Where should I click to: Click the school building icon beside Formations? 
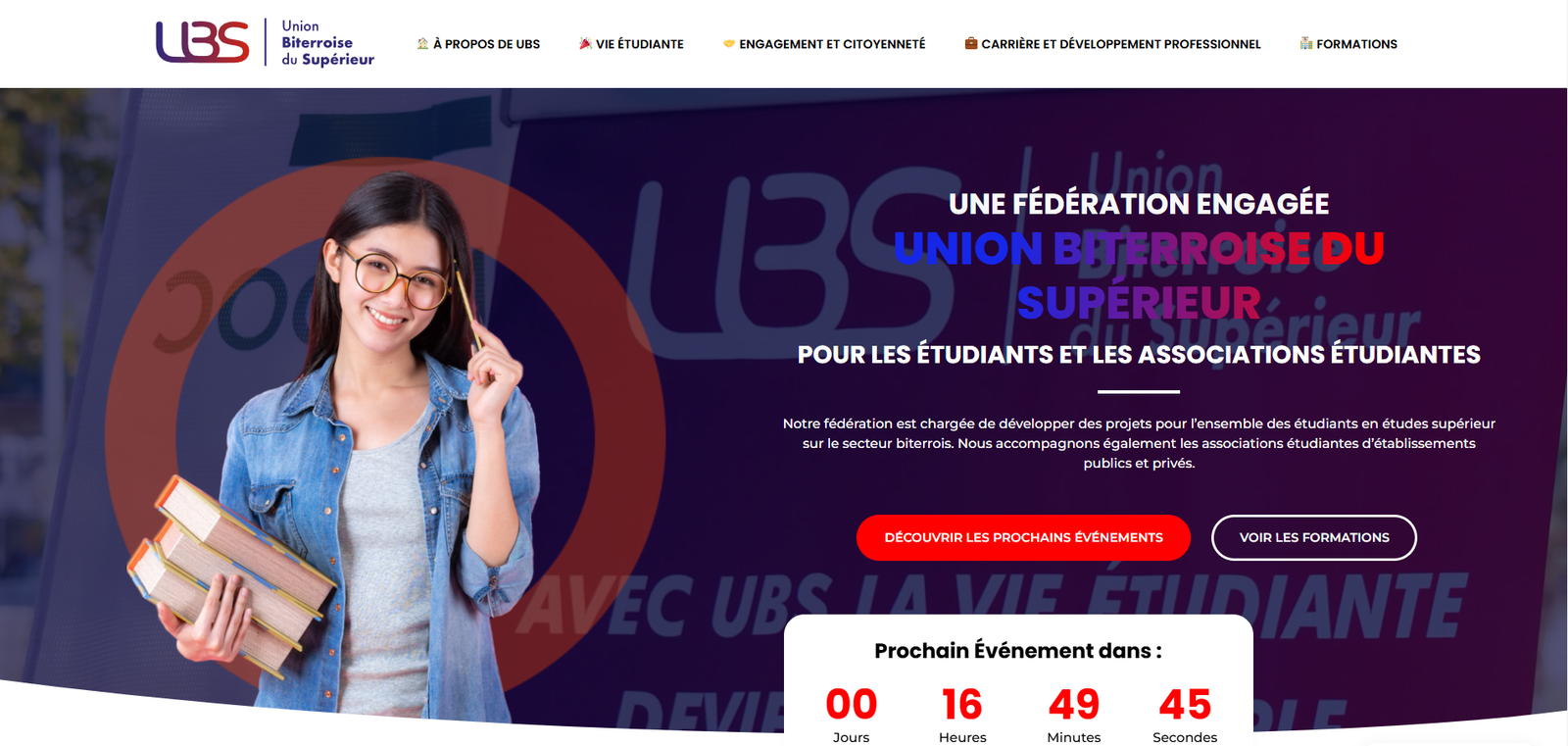coord(1306,43)
